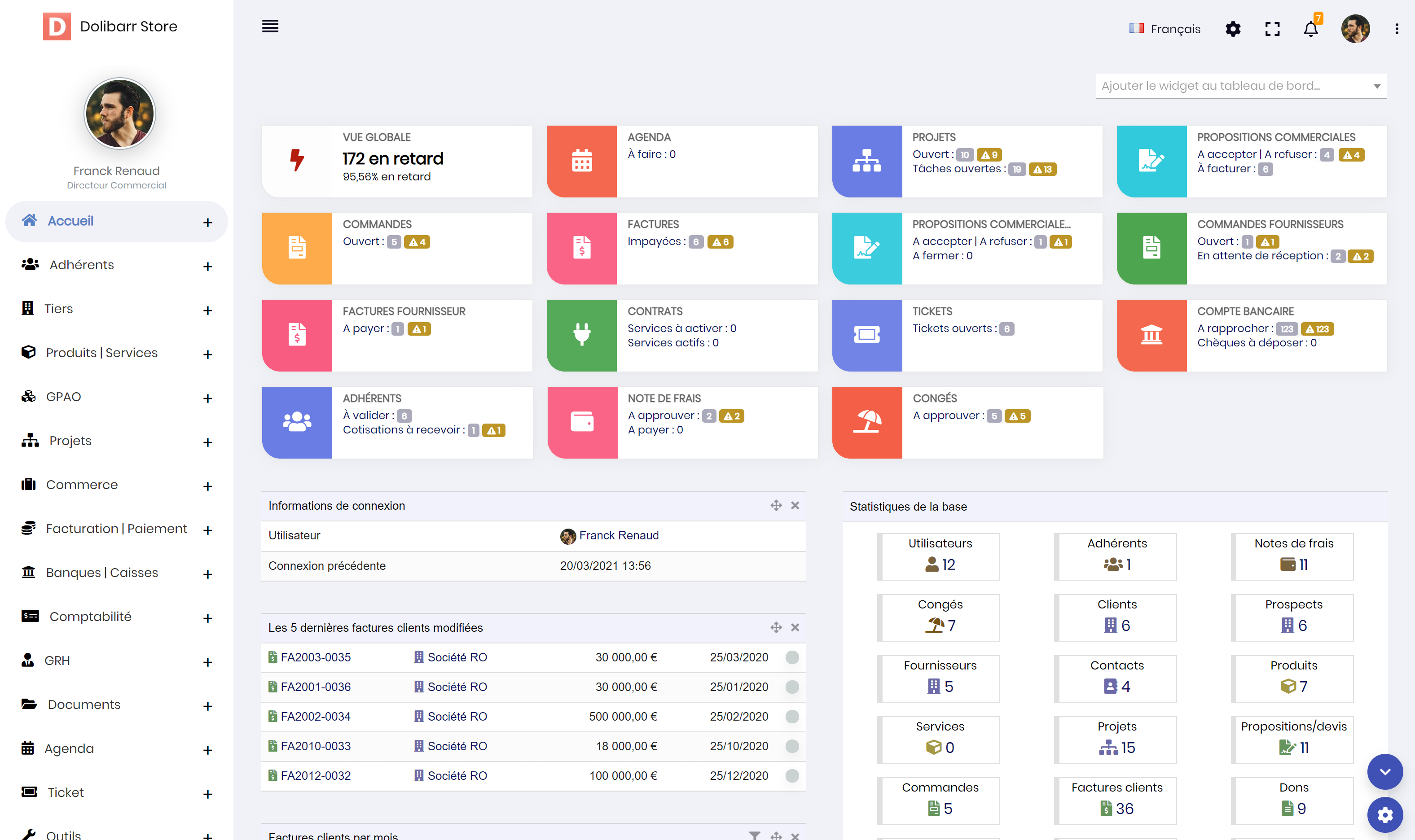1415x840 pixels.
Task: Expand the Tiers menu with plus
Action: [x=208, y=310]
